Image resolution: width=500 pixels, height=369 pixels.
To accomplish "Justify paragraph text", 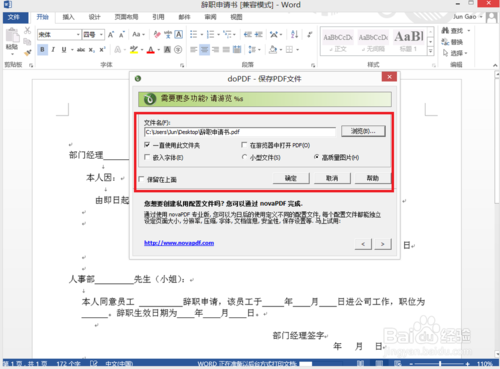I will click(226, 50).
